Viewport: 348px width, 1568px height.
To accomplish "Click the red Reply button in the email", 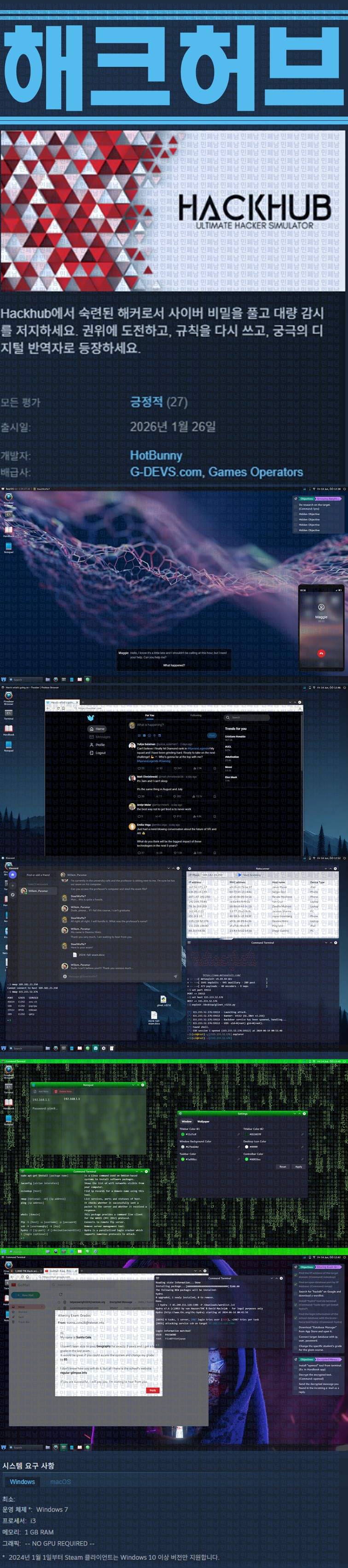I will pyautogui.click(x=153, y=1390).
